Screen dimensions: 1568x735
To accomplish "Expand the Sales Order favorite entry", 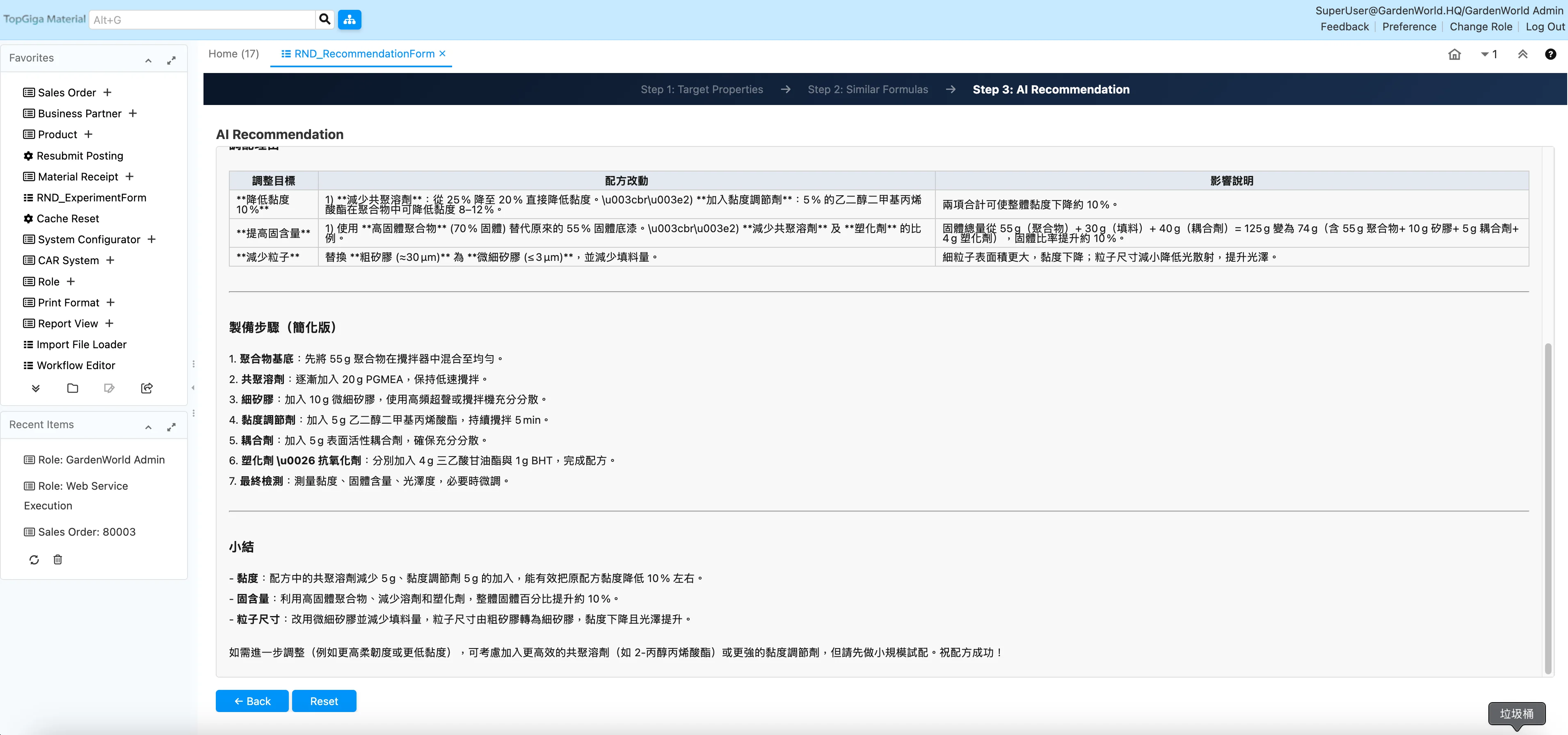I will tap(107, 92).
